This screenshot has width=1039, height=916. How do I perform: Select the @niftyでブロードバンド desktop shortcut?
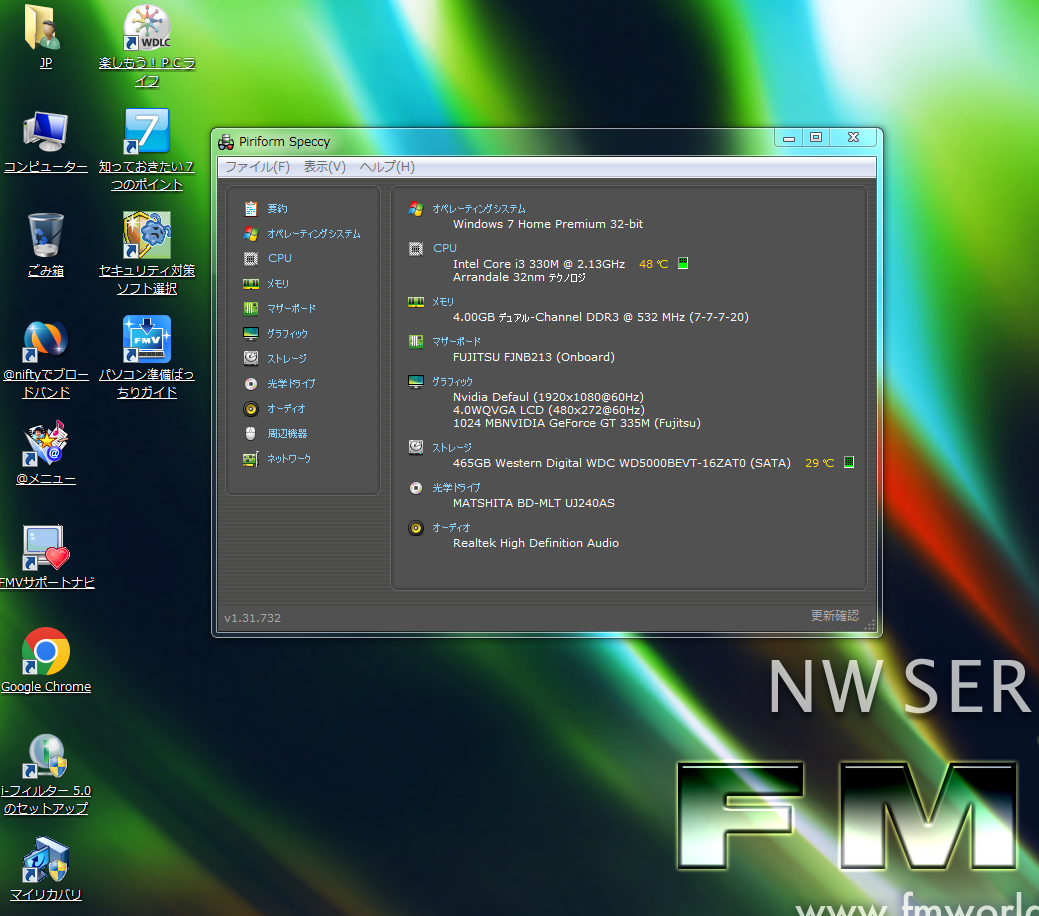coord(46,359)
